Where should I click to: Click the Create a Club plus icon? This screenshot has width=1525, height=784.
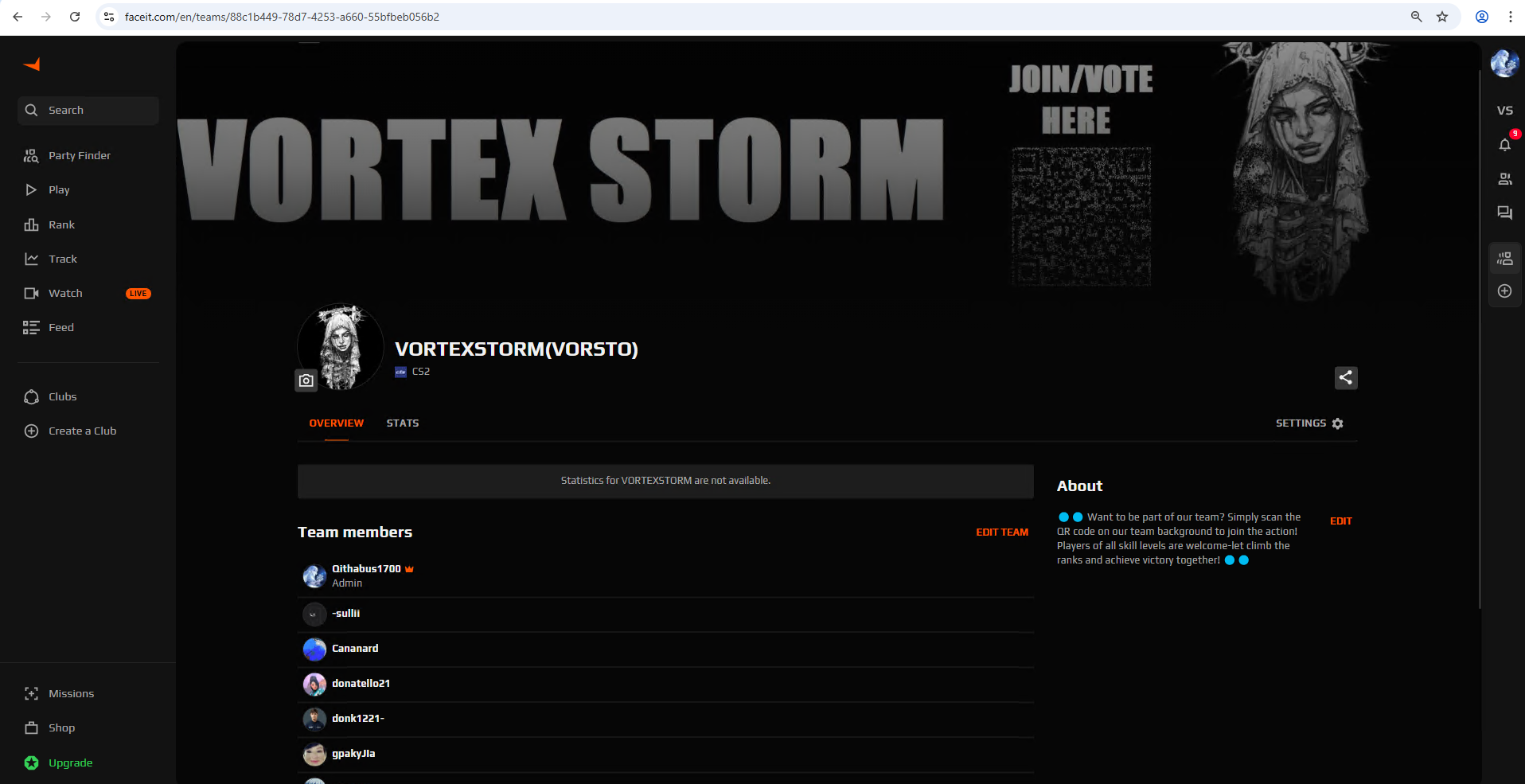(x=31, y=431)
